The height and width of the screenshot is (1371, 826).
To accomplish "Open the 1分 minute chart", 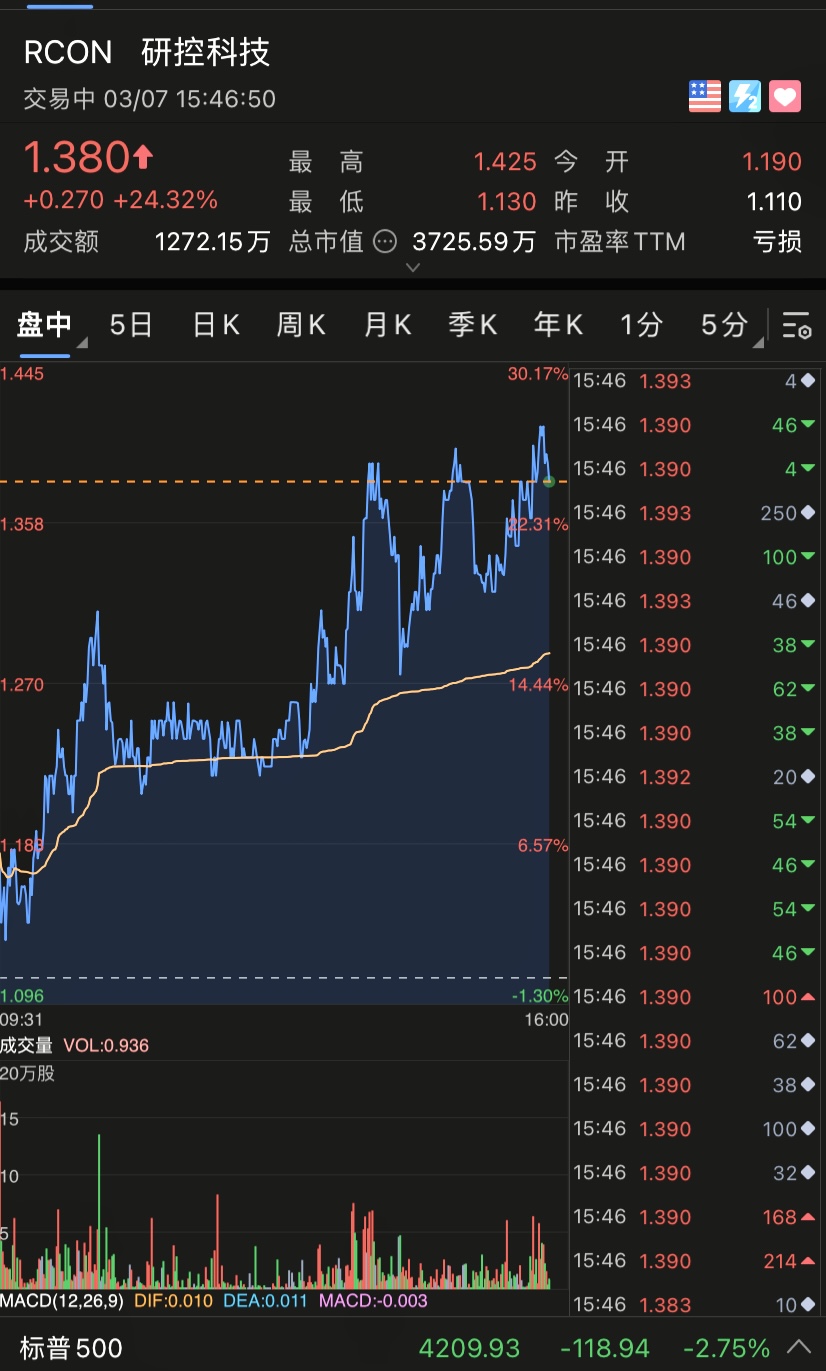I will click(x=641, y=325).
